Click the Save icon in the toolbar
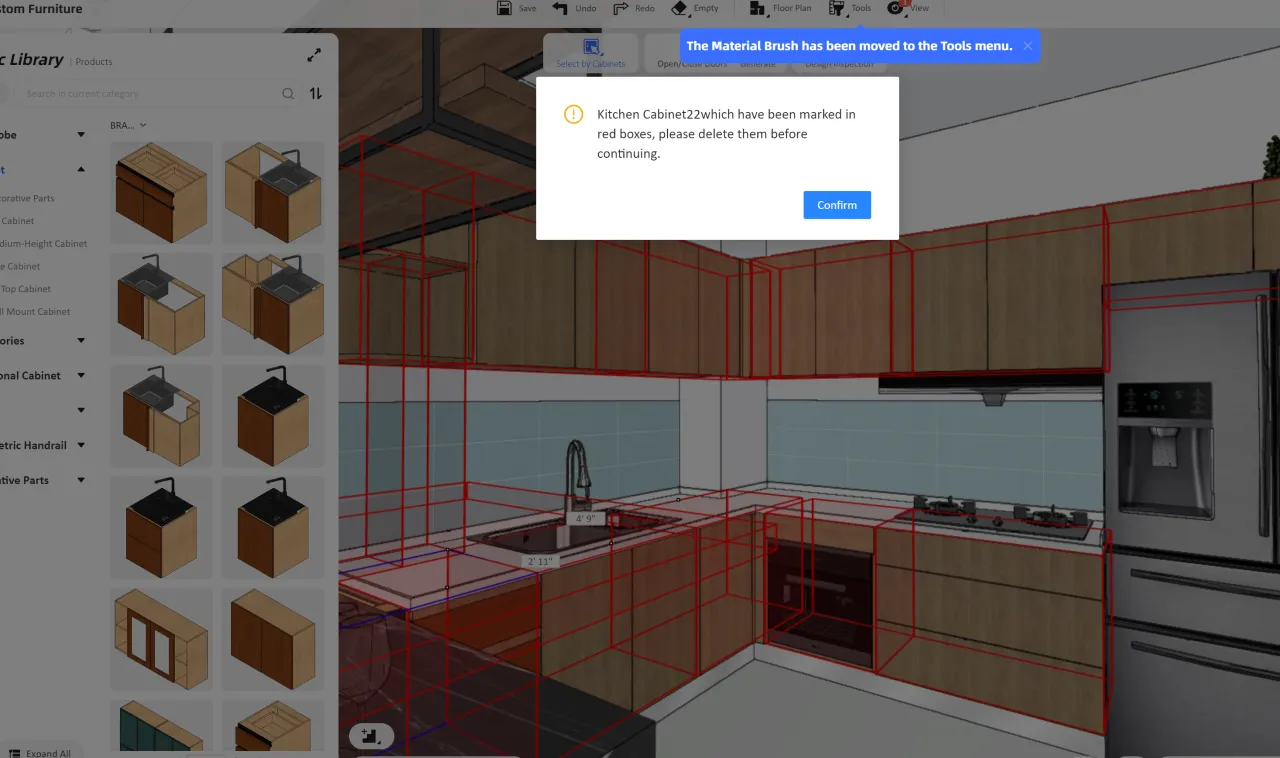 pyautogui.click(x=504, y=8)
